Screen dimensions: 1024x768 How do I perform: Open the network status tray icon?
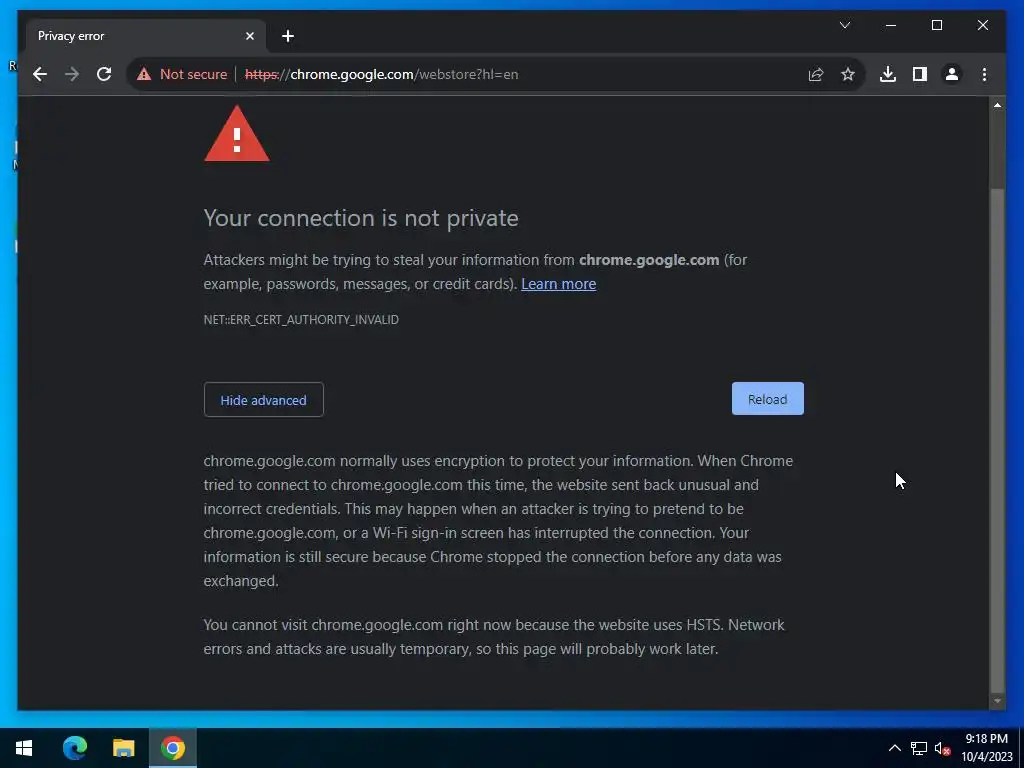[919, 748]
